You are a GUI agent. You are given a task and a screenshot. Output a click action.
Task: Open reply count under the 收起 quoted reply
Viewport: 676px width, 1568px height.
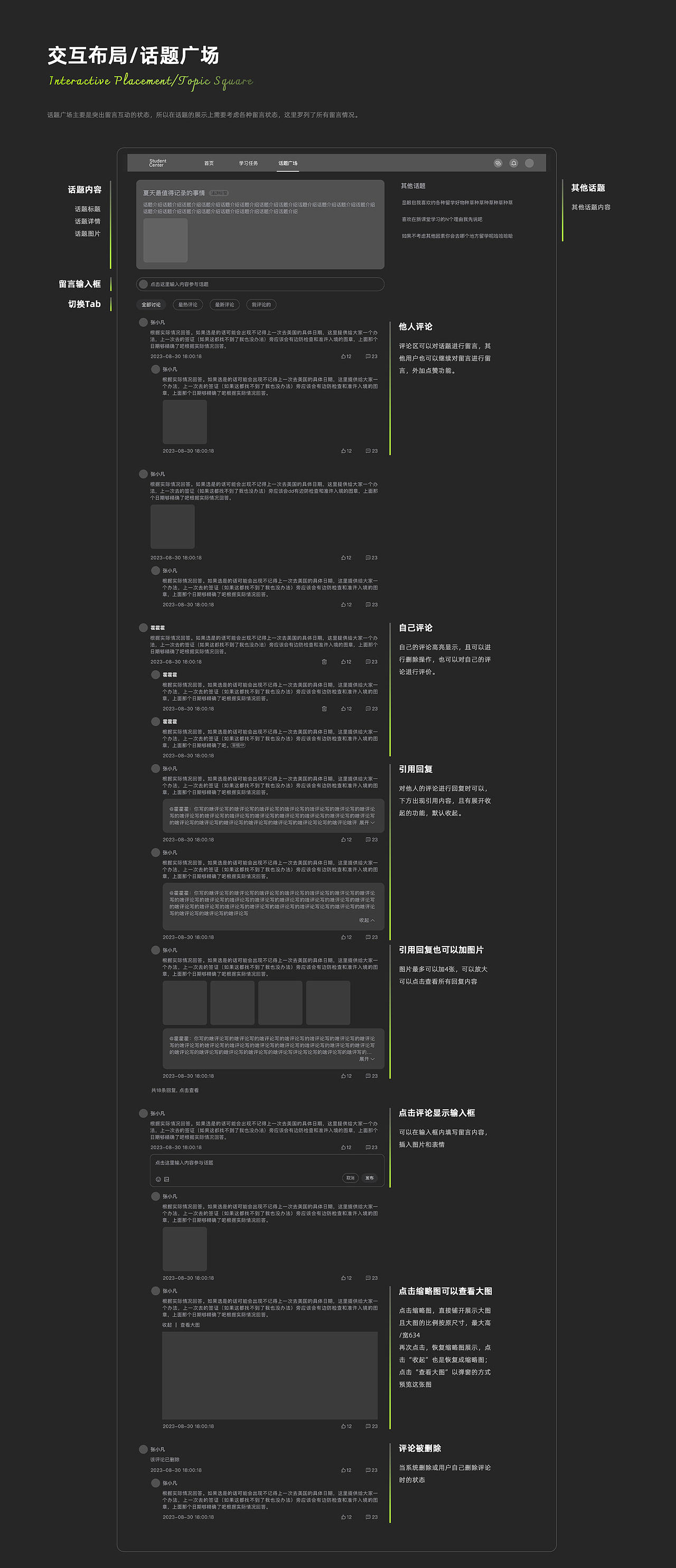[371, 938]
